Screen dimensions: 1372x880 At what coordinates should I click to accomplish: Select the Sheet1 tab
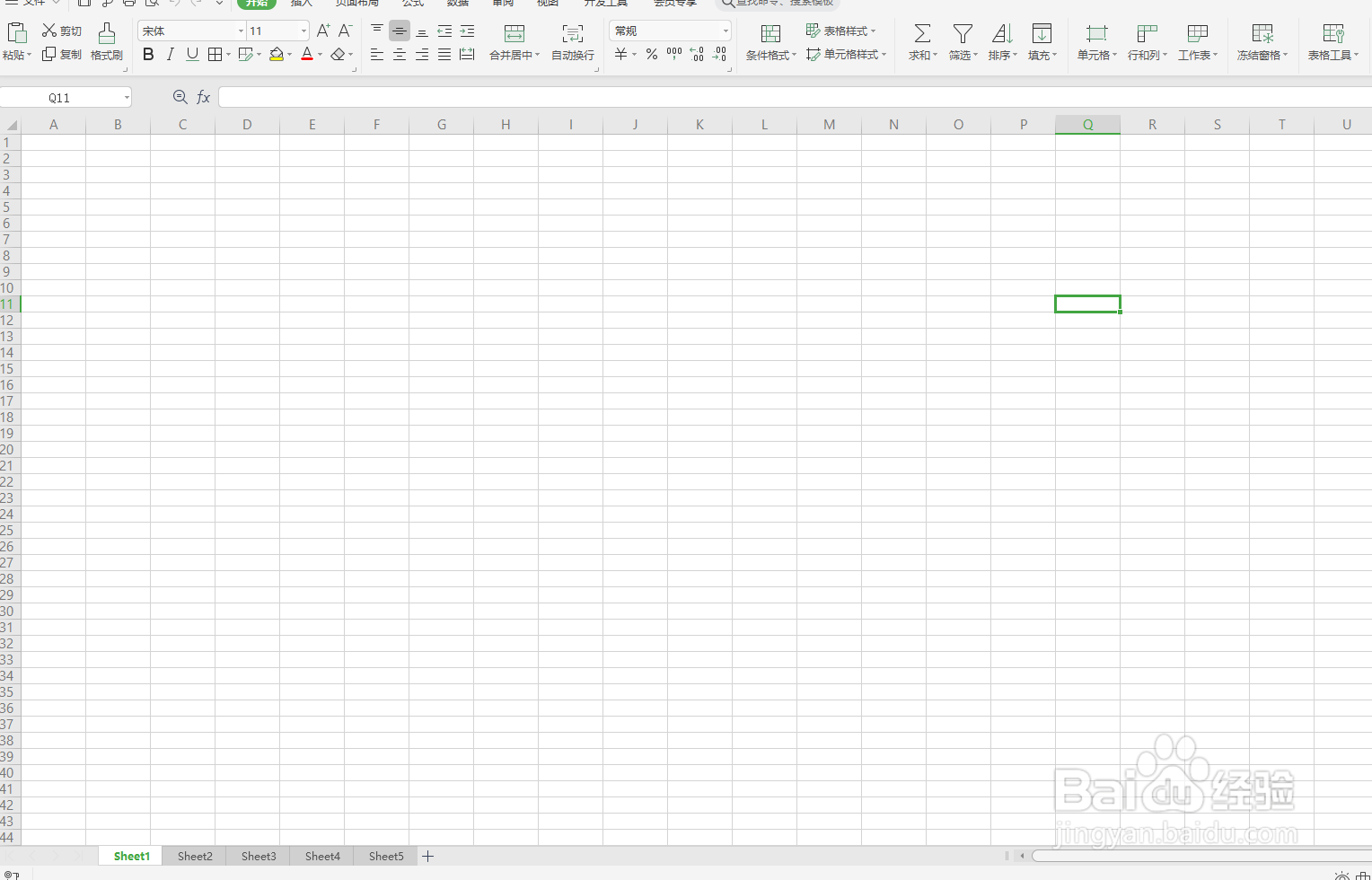131,856
